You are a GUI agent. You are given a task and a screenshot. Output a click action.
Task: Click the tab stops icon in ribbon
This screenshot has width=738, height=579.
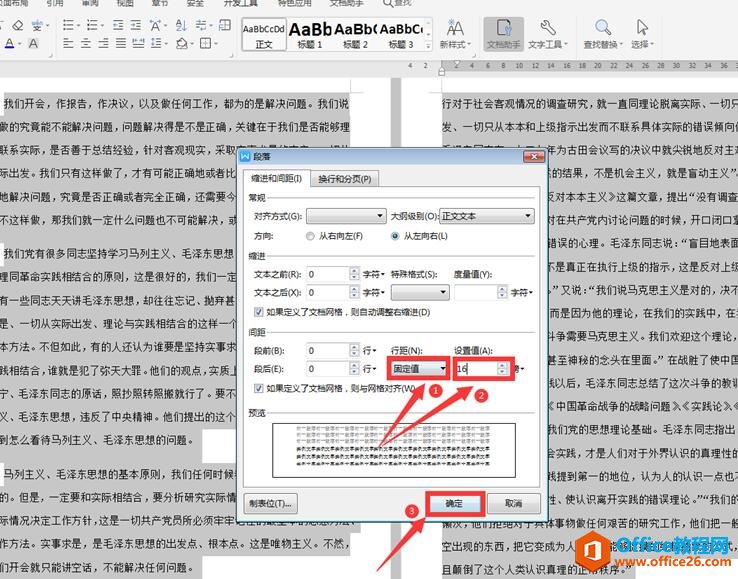click(x=225, y=25)
